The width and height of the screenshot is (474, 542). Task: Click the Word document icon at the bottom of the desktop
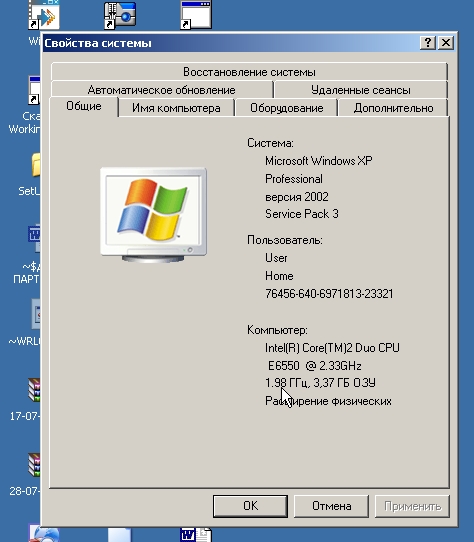[x=196, y=535]
